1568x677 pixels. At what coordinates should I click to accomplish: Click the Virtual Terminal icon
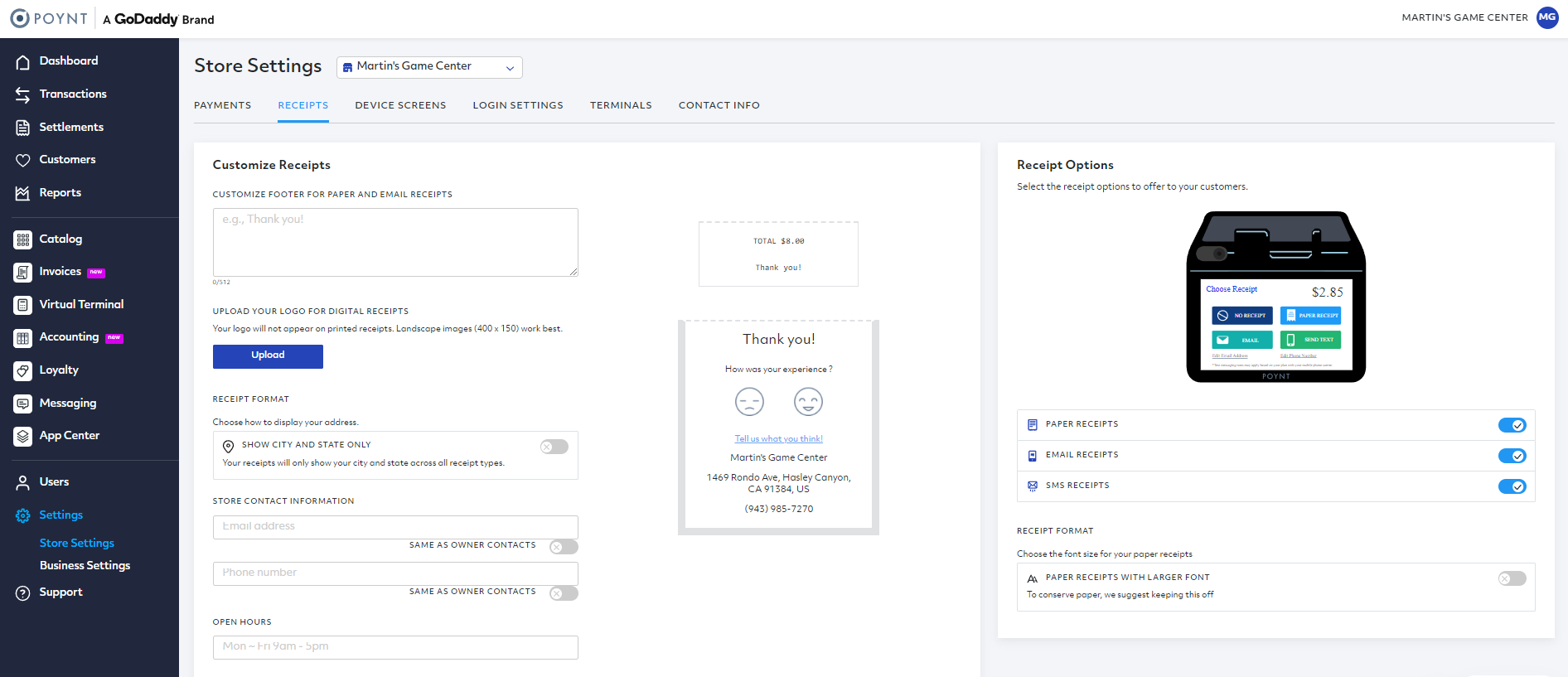click(23, 305)
